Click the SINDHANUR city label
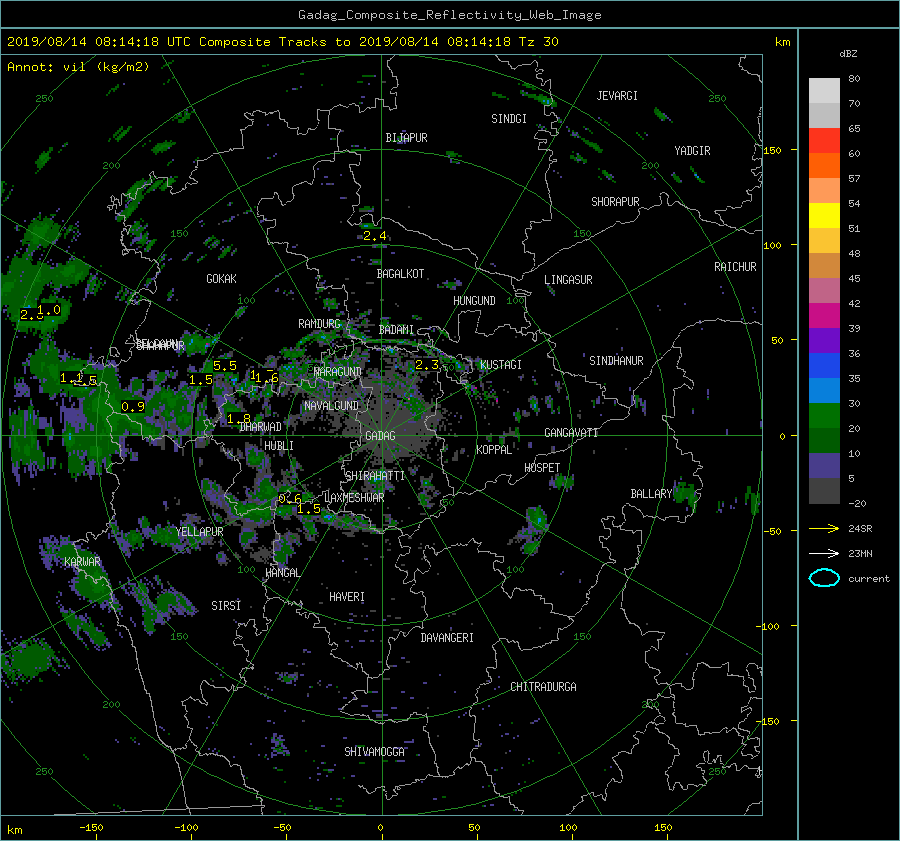Image resolution: width=900 pixels, height=841 pixels. pos(616,361)
